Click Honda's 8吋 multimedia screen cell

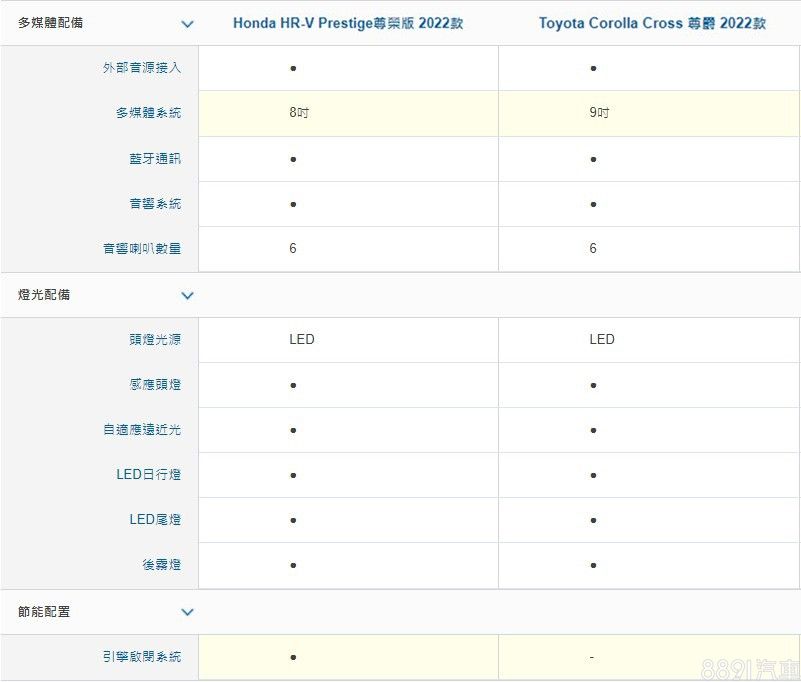298,113
